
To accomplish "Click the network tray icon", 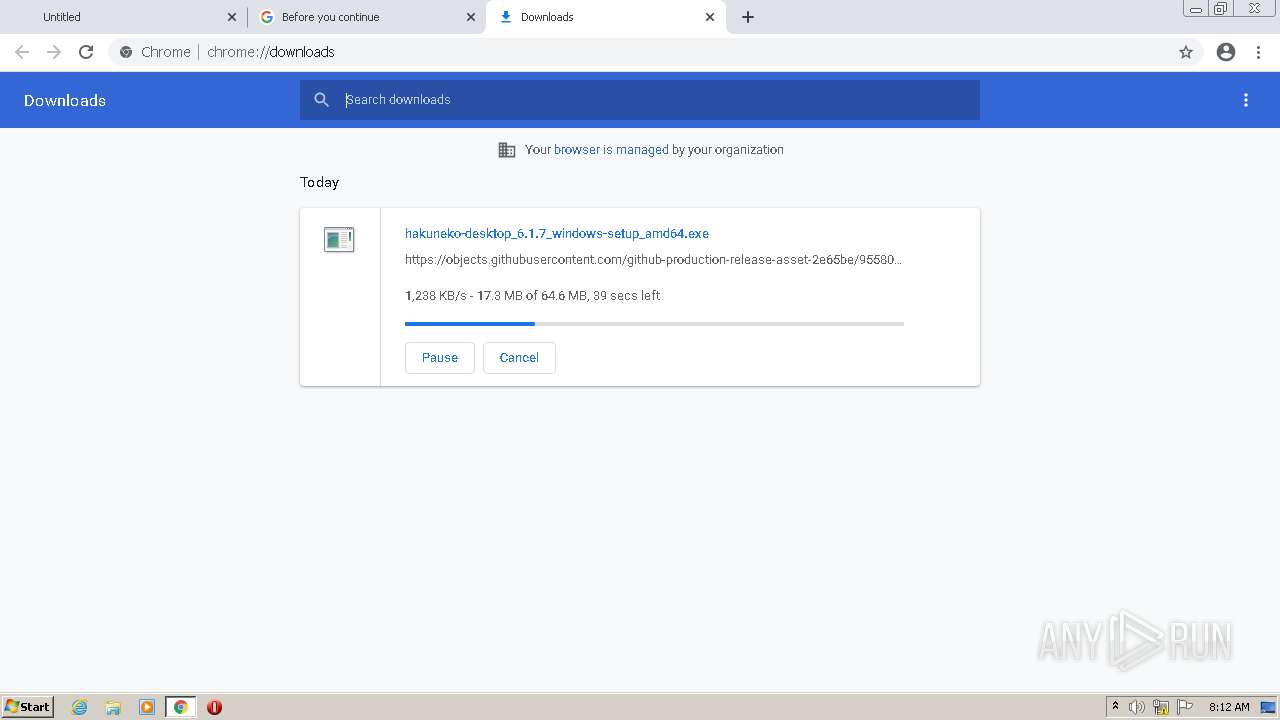I will [1161, 707].
